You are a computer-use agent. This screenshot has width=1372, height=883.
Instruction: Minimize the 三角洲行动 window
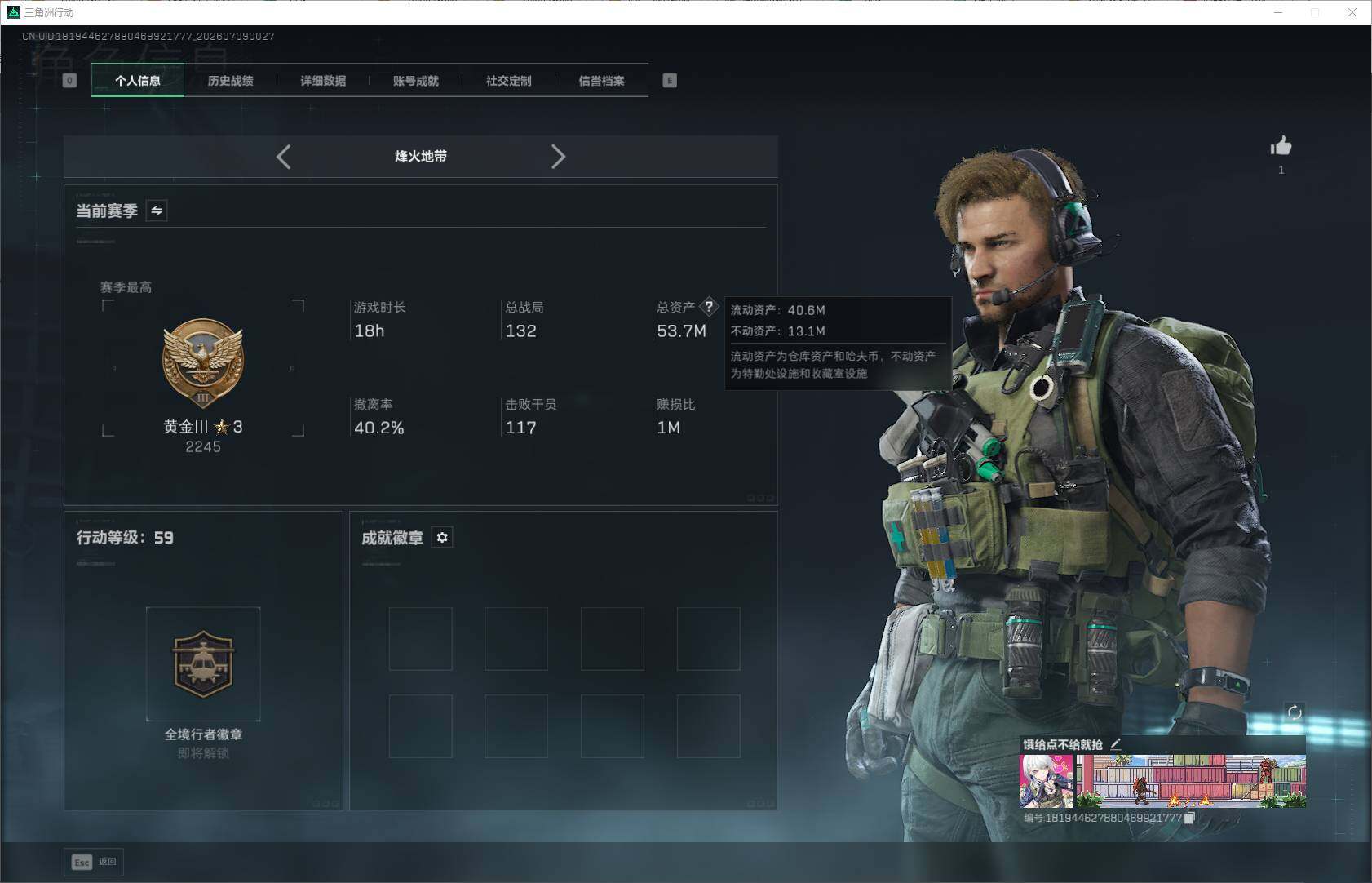[1278, 12]
